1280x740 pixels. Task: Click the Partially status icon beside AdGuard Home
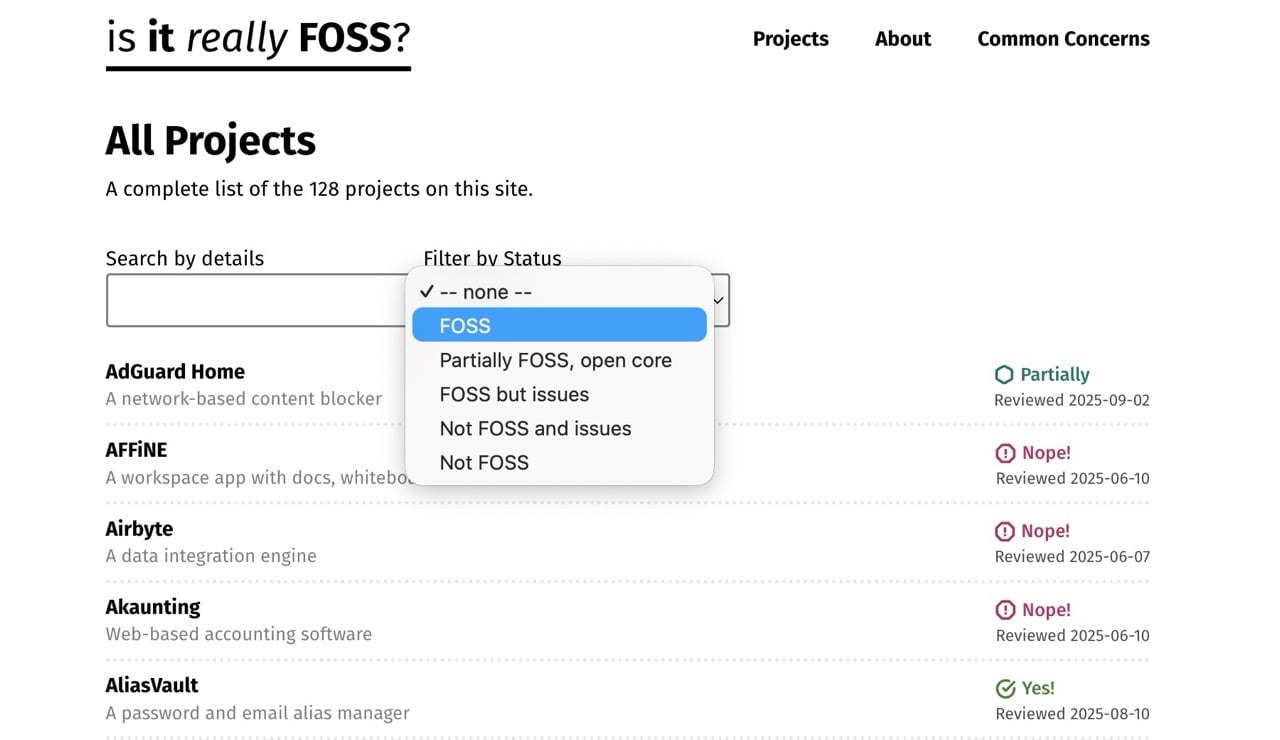[x=1003, y=374]
